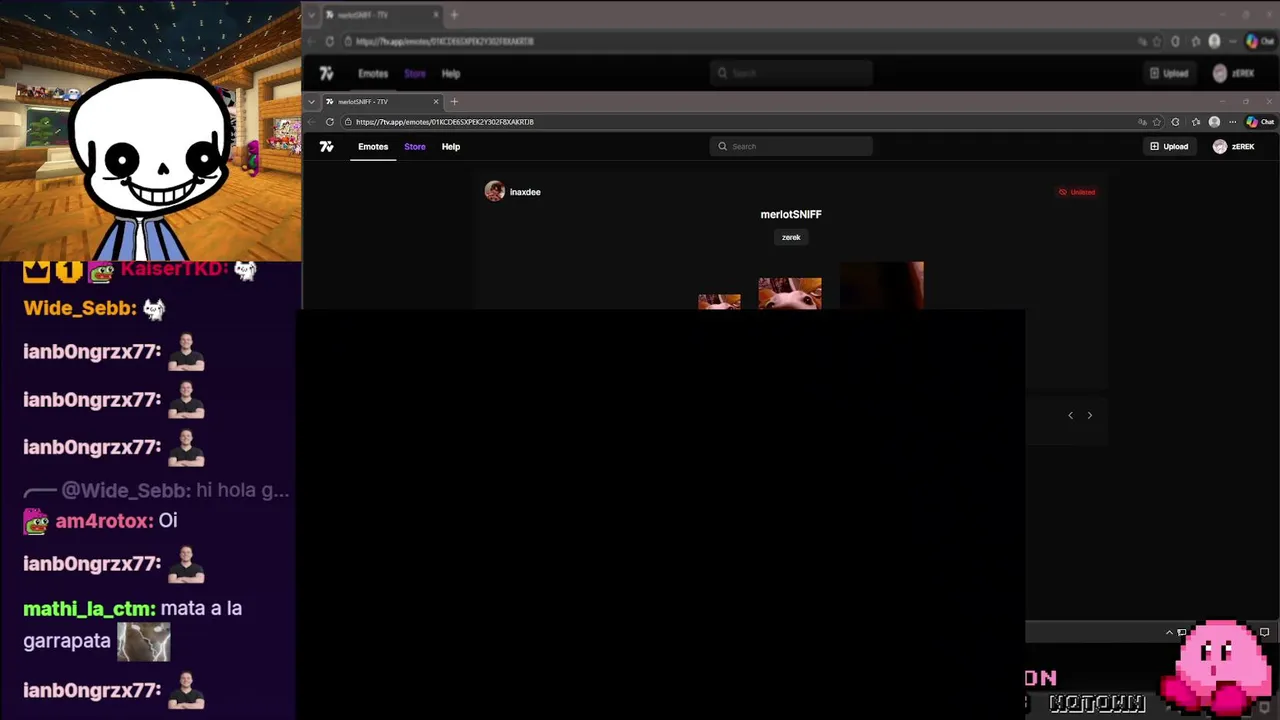Click zEREK username in front window navbar
This screenshot has height=720, width=1280.
point(1243,147)
